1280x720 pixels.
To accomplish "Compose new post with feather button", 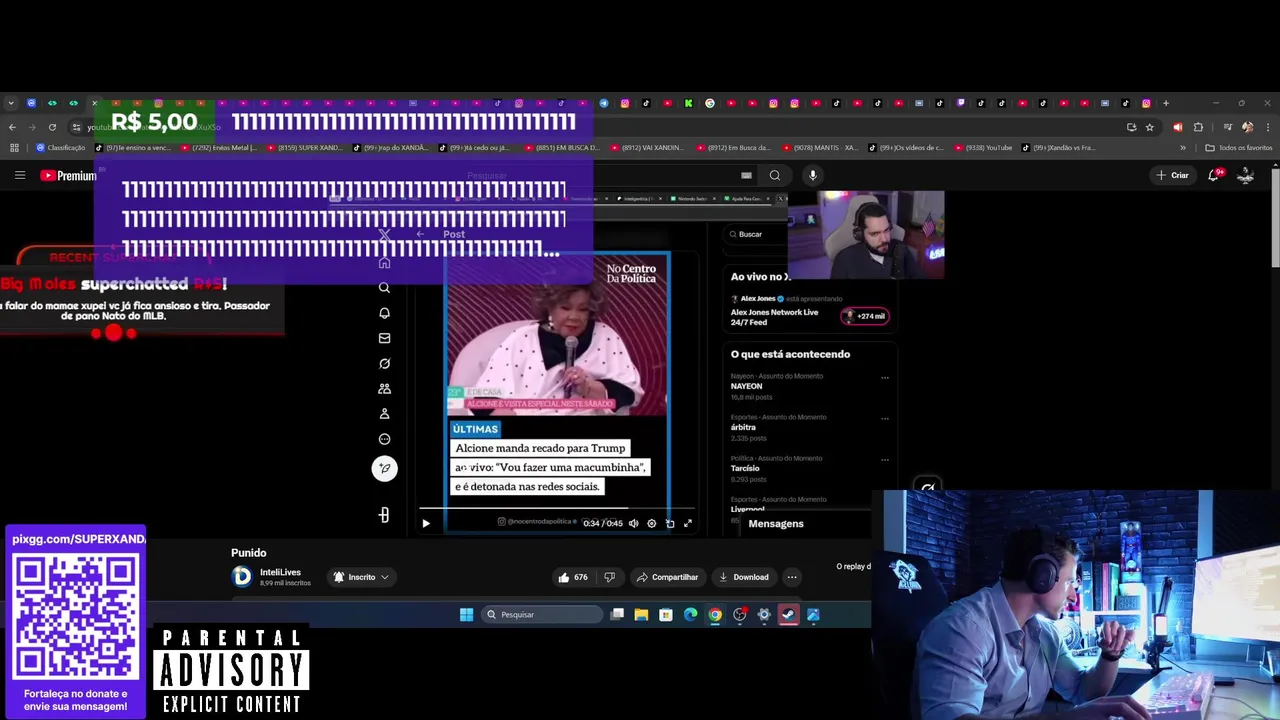I will (x=384, y=468).
